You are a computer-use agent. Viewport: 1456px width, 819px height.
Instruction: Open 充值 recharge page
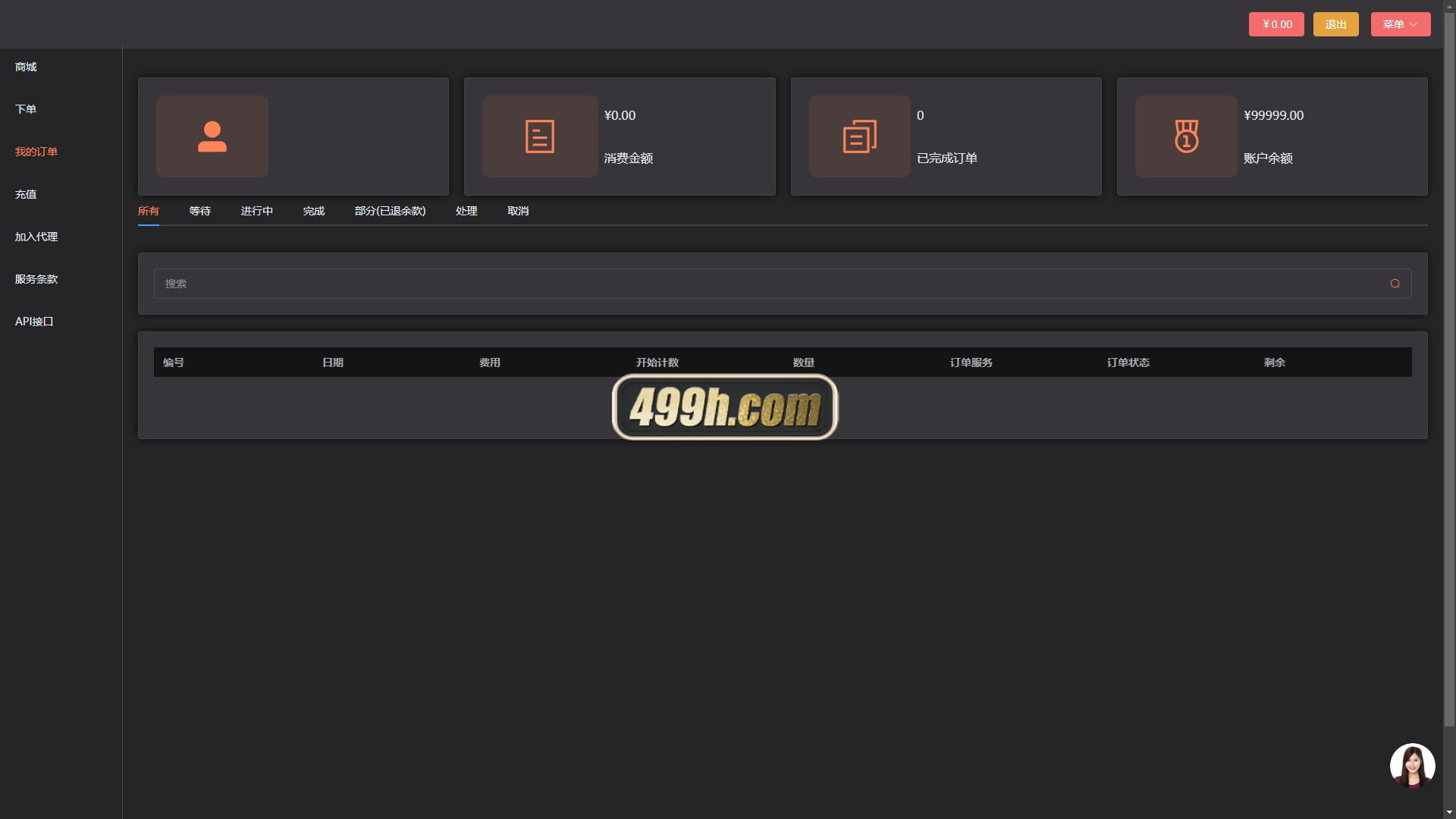tap(26, 194)
